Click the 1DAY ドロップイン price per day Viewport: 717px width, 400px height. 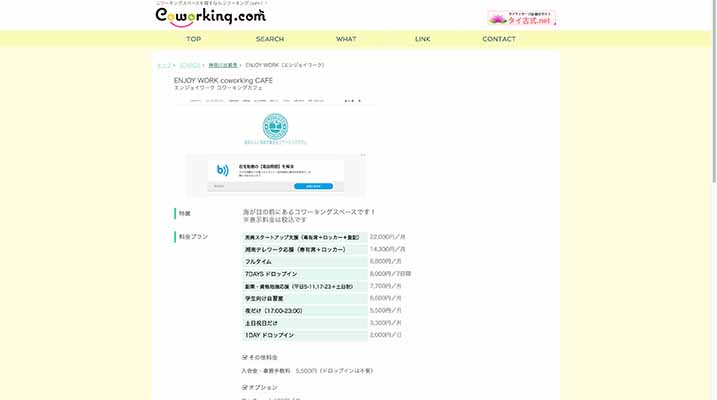click(x=385, y=335)
